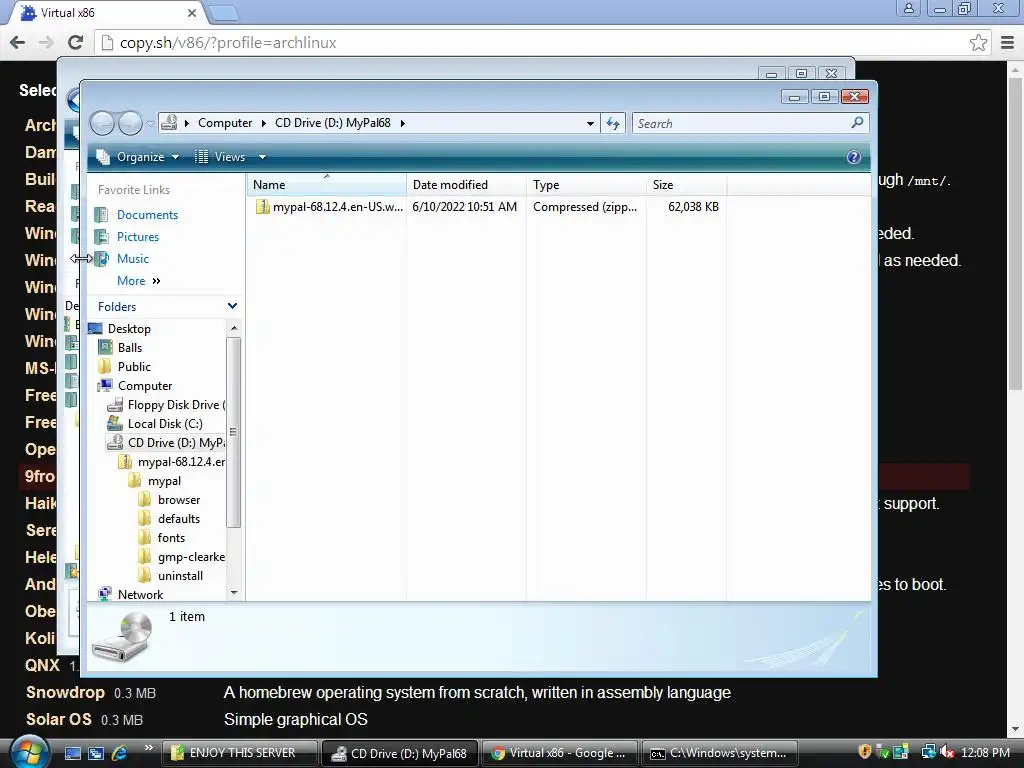1024x768 pixels.
Task: Switch to C:\Windows\system taskbar button
Action: click(x=720, y=753)
